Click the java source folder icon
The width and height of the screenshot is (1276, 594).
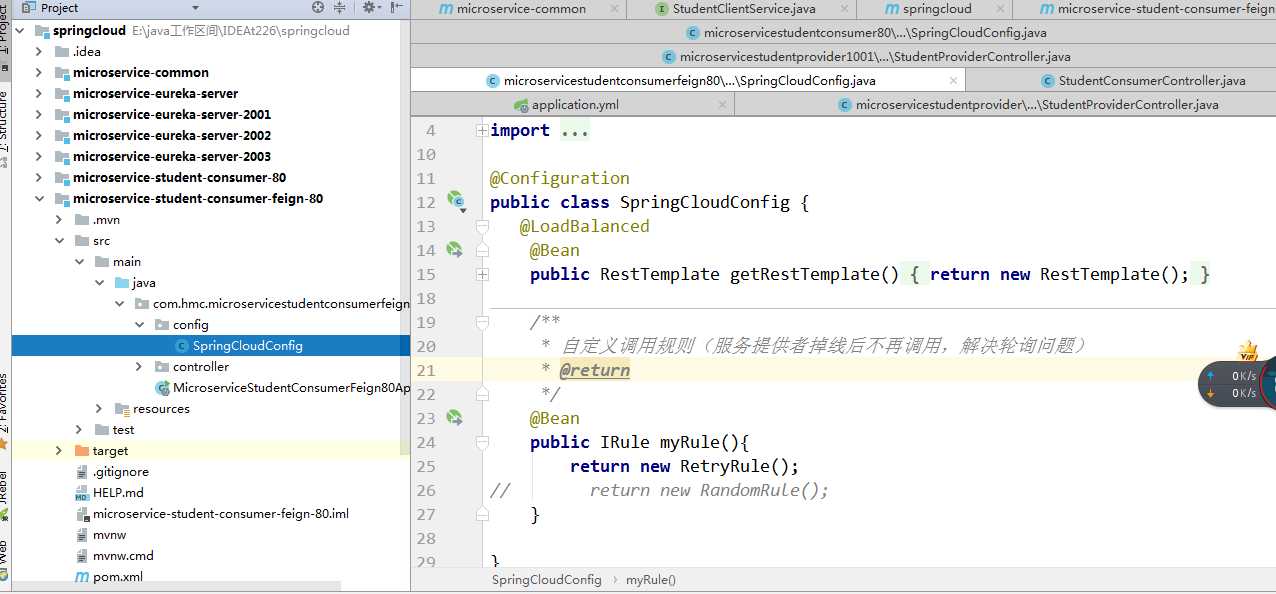pyautogui.click(x=121, y=283)
